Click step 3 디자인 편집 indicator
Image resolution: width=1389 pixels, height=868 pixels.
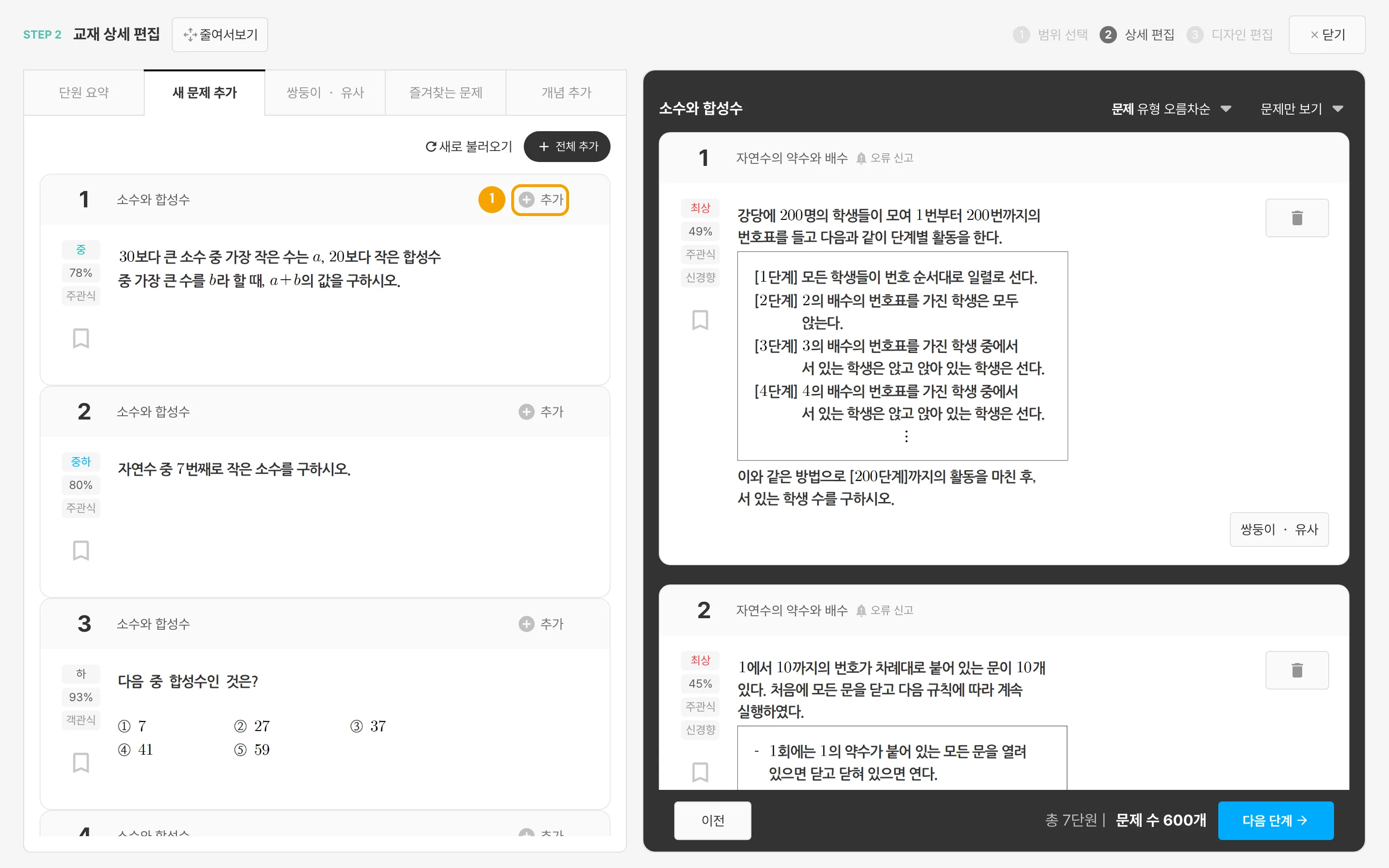[x=1230, y=34]
